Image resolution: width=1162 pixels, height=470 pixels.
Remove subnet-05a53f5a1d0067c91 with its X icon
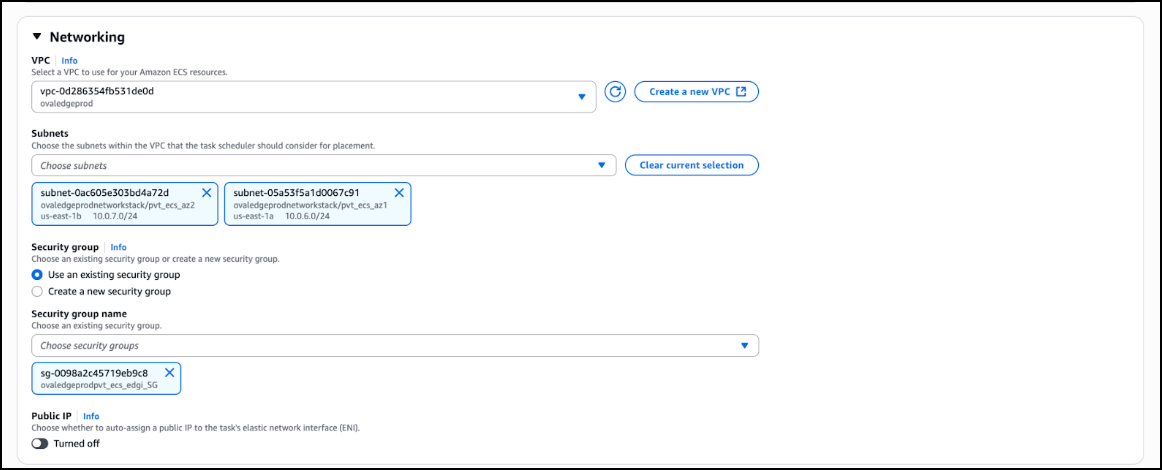[x=399, y=192]
